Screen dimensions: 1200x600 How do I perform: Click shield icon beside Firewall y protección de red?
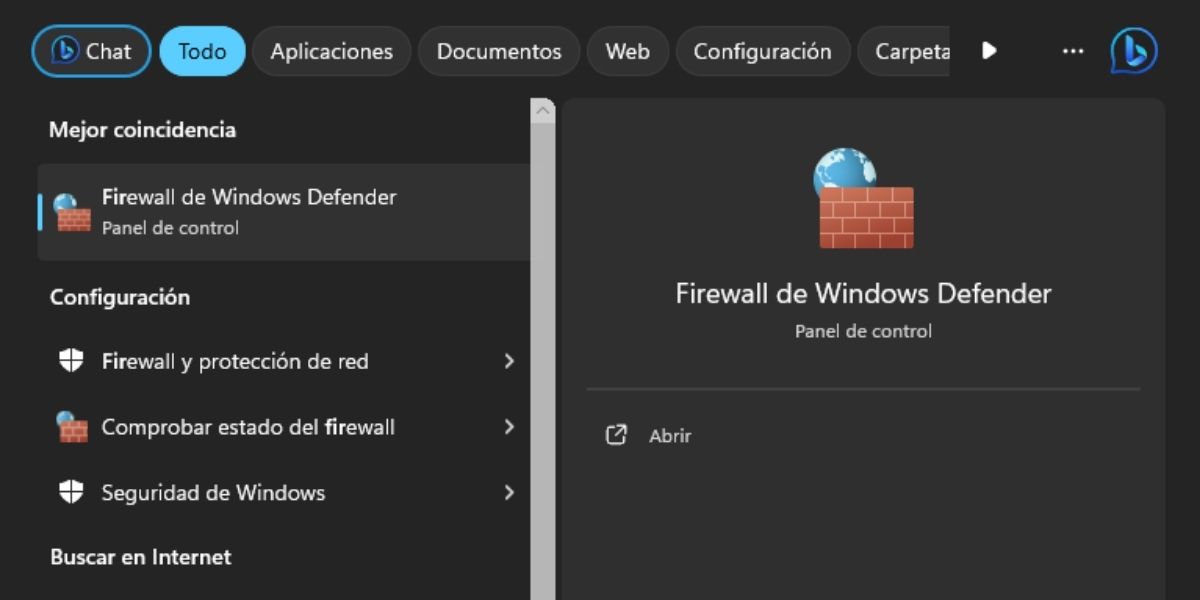tap(71, 361)
